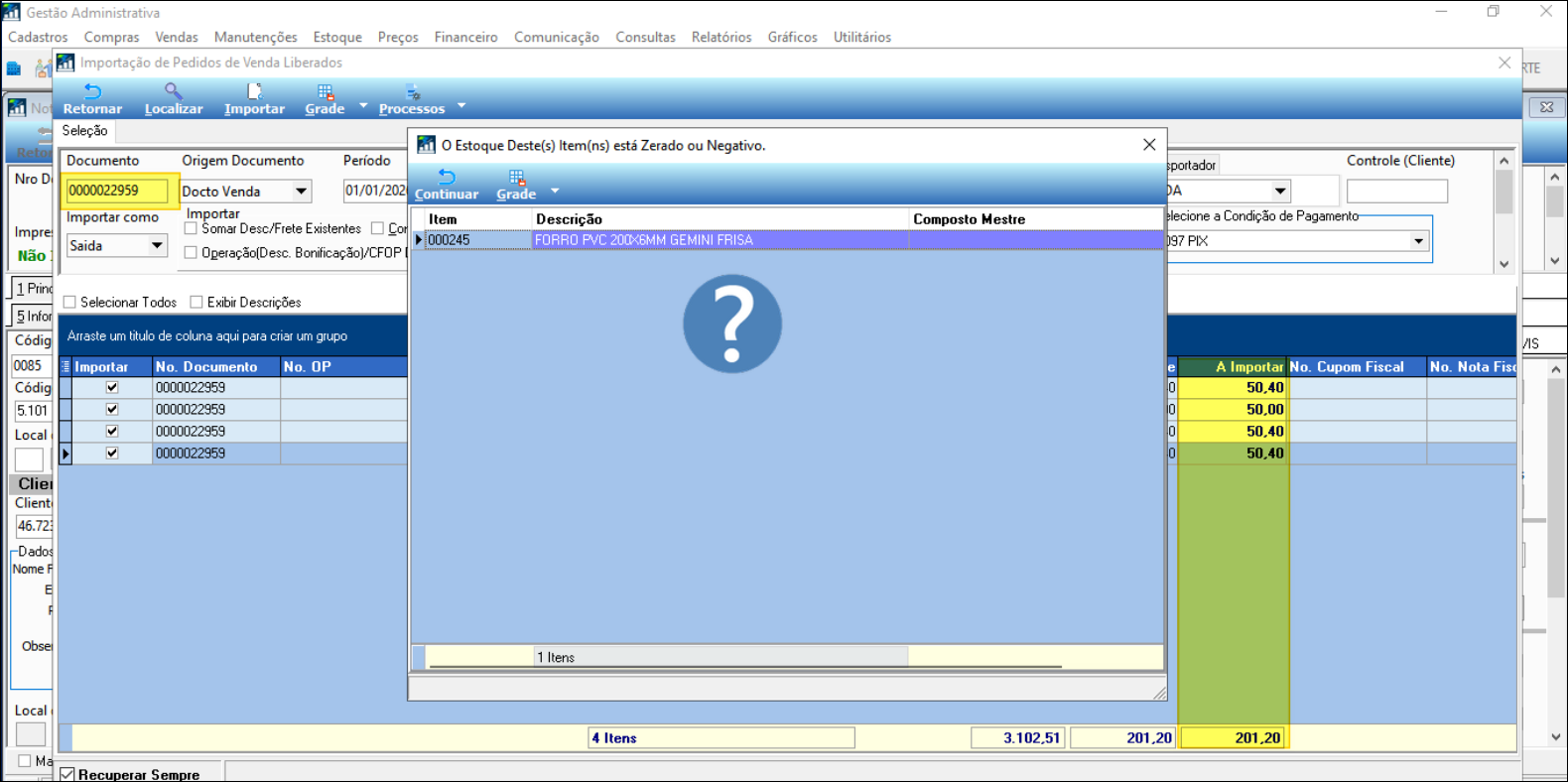Click the Descrição column header in dialog
The image size is (1568, 782).
[720, 219]
